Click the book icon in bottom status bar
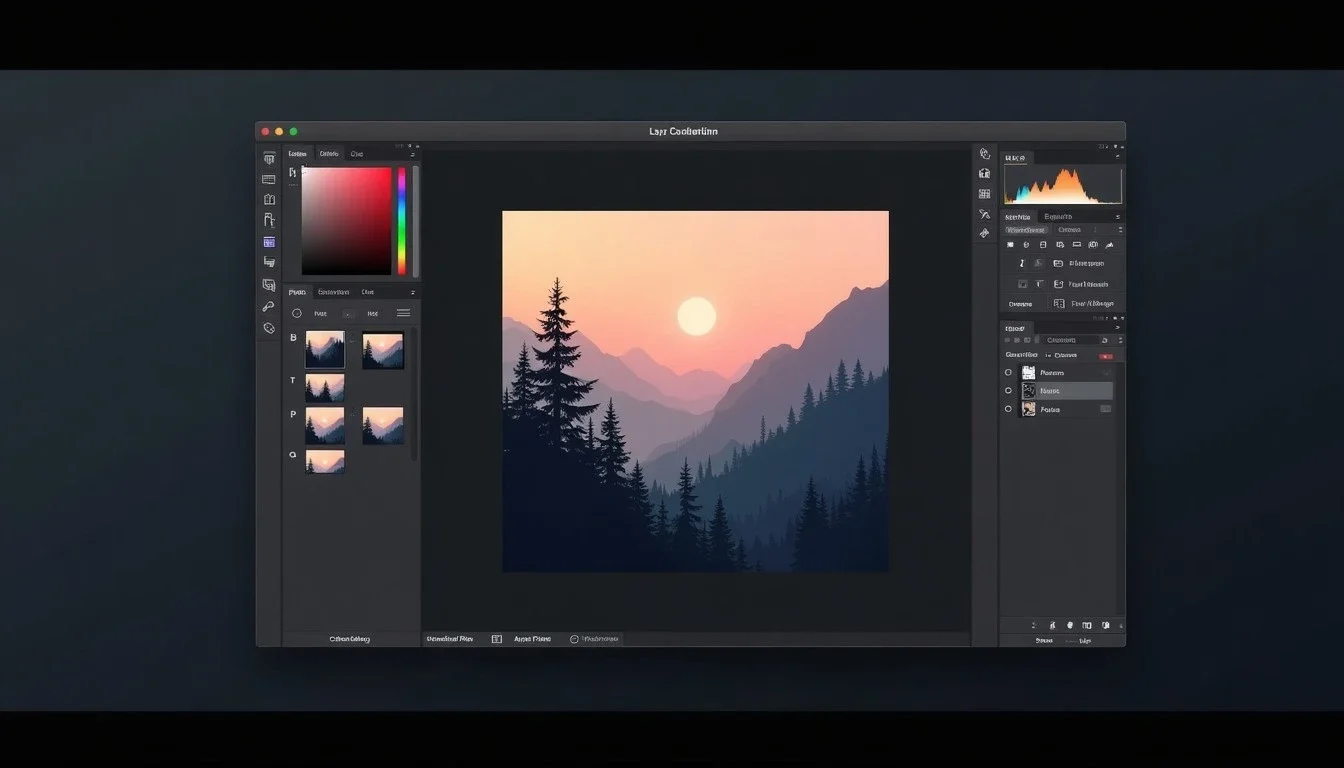 pos(497,638)
